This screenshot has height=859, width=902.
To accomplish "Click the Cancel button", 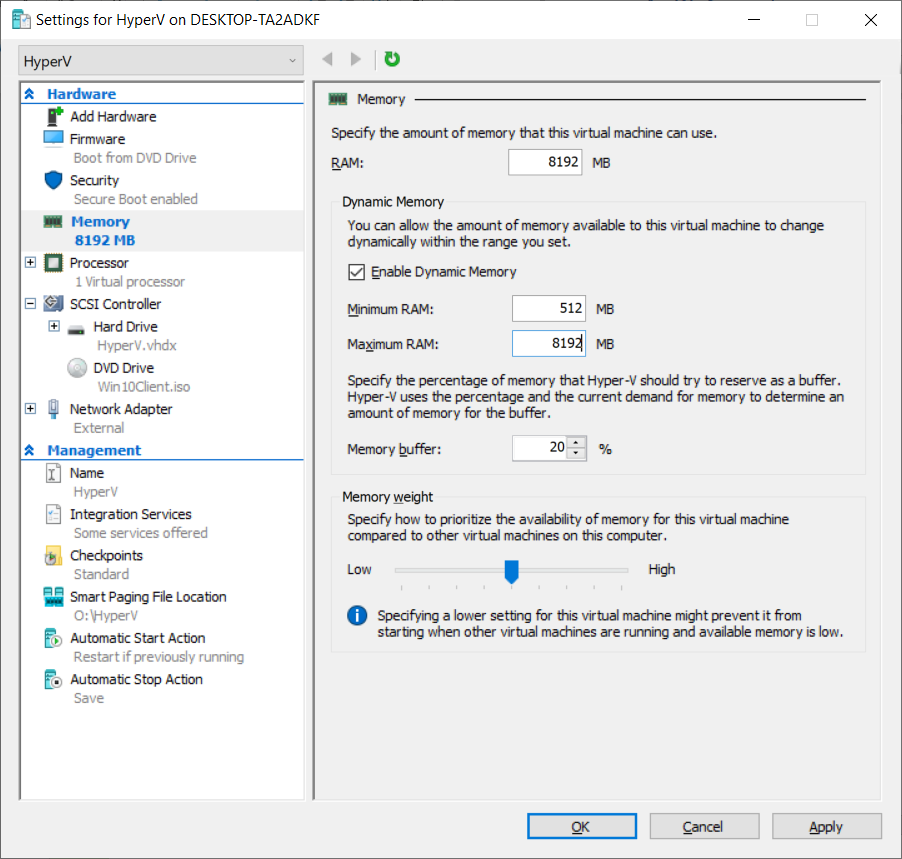I will (702, 827).
